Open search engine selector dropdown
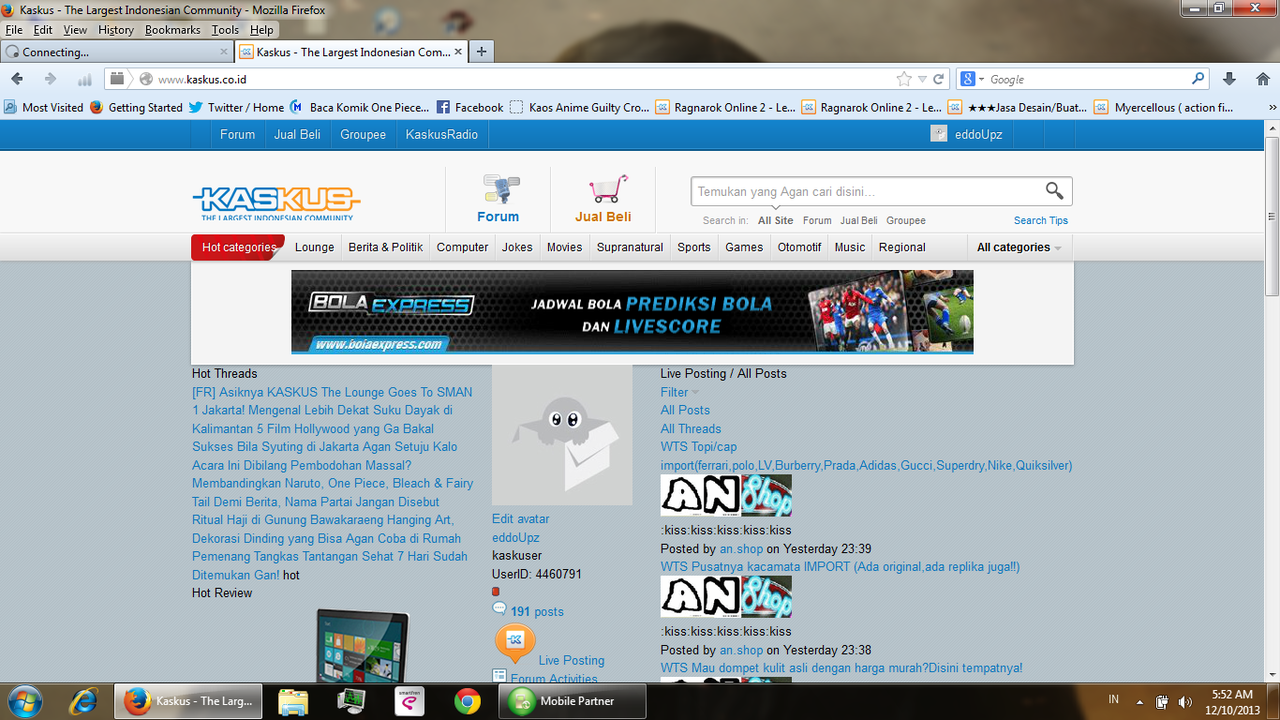The height and width of the screenshot is (720, 1280). pyautogui.click(x=972, y=79)
